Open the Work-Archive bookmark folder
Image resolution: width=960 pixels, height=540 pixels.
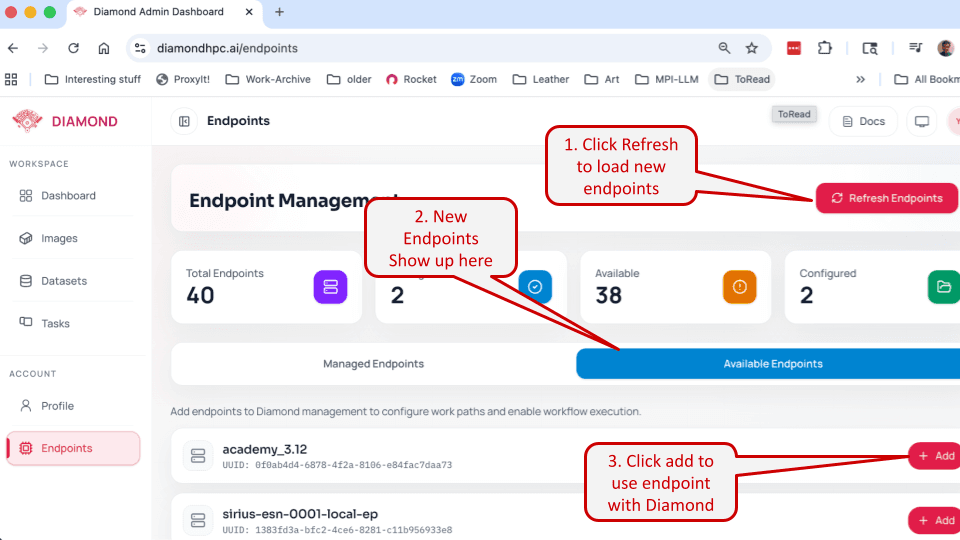pos(268,79)
